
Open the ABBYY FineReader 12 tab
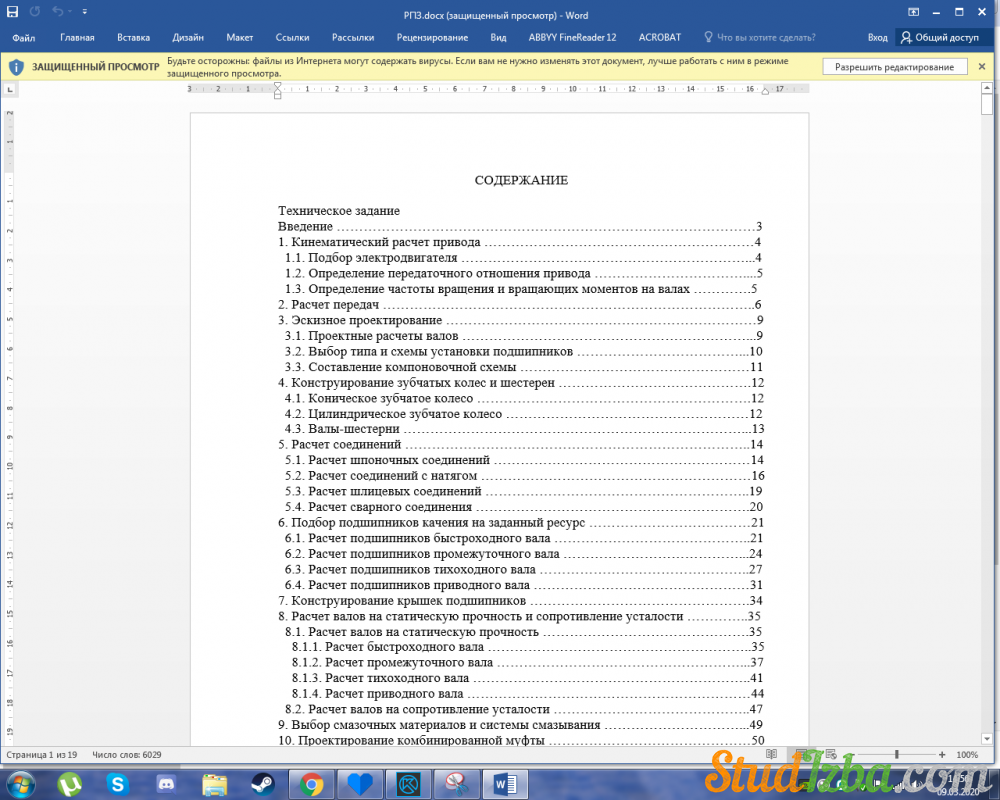point(572,38)
